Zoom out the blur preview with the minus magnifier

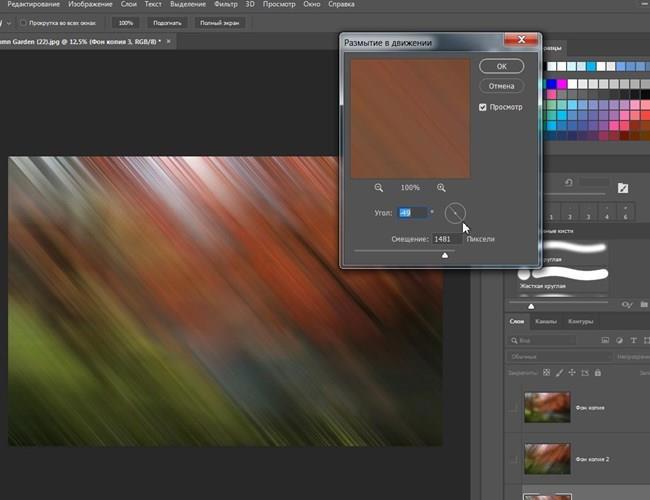379,188
